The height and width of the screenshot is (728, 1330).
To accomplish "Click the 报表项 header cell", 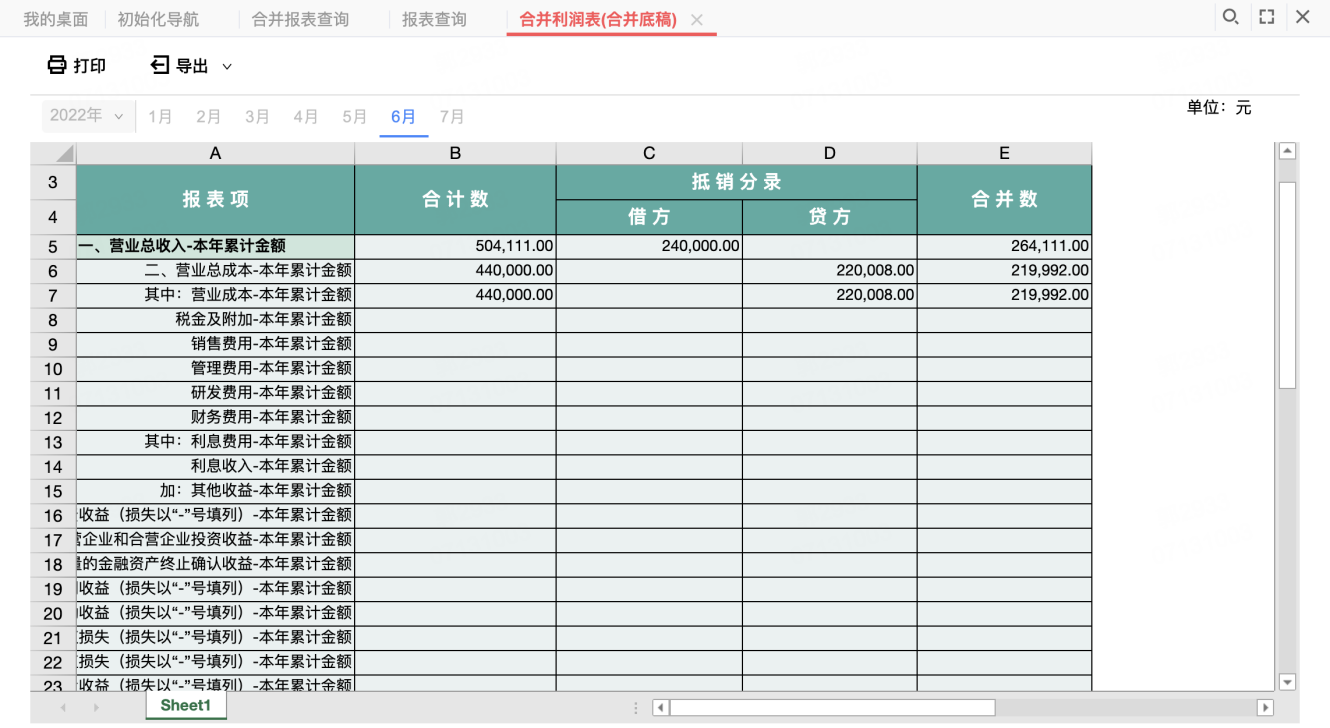I will 215,200.
